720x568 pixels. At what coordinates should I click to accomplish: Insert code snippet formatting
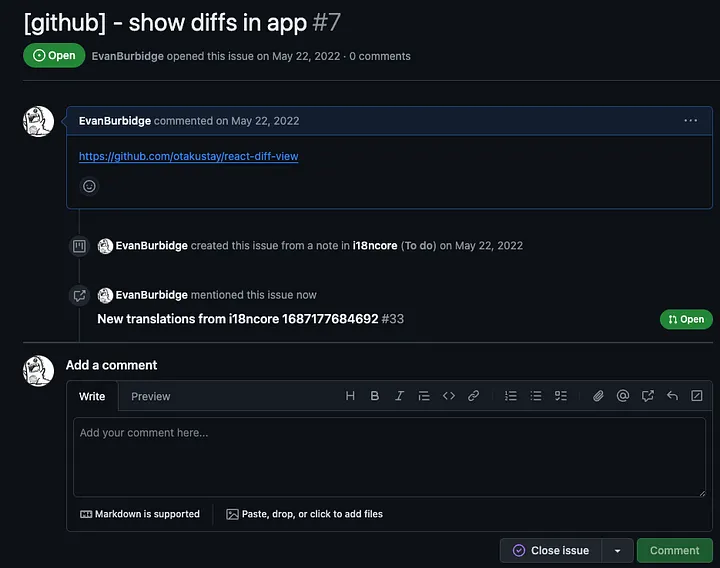click(x=449, y=396)
